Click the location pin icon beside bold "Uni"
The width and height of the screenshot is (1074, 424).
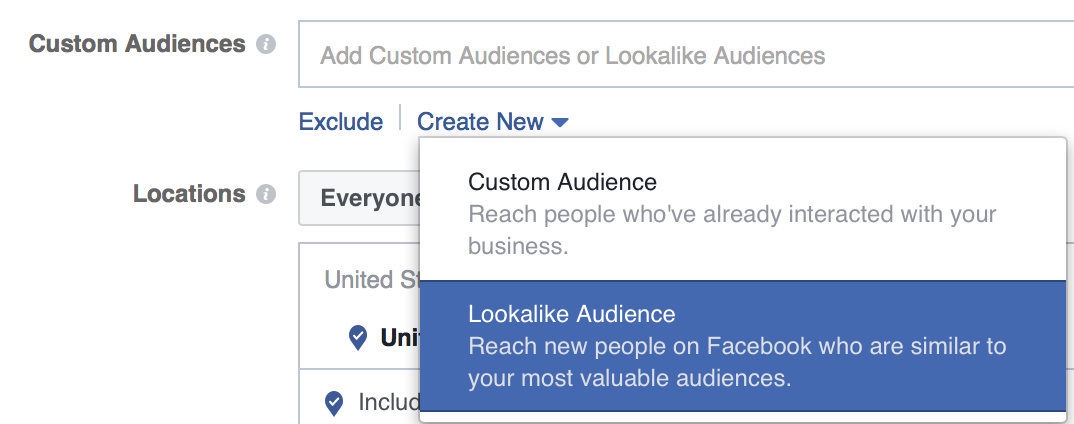pyautogui.click(x=358, y=338)
